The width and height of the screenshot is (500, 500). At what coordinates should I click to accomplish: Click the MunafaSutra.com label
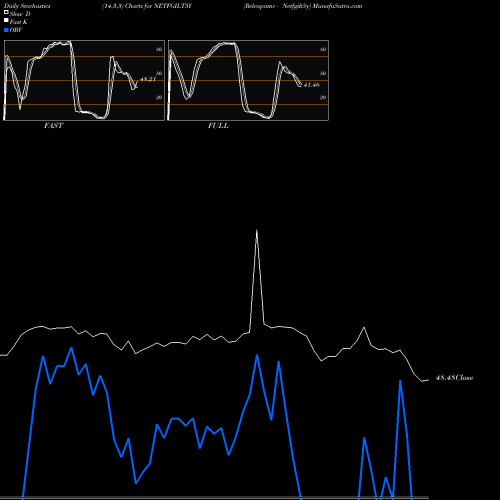337,6
